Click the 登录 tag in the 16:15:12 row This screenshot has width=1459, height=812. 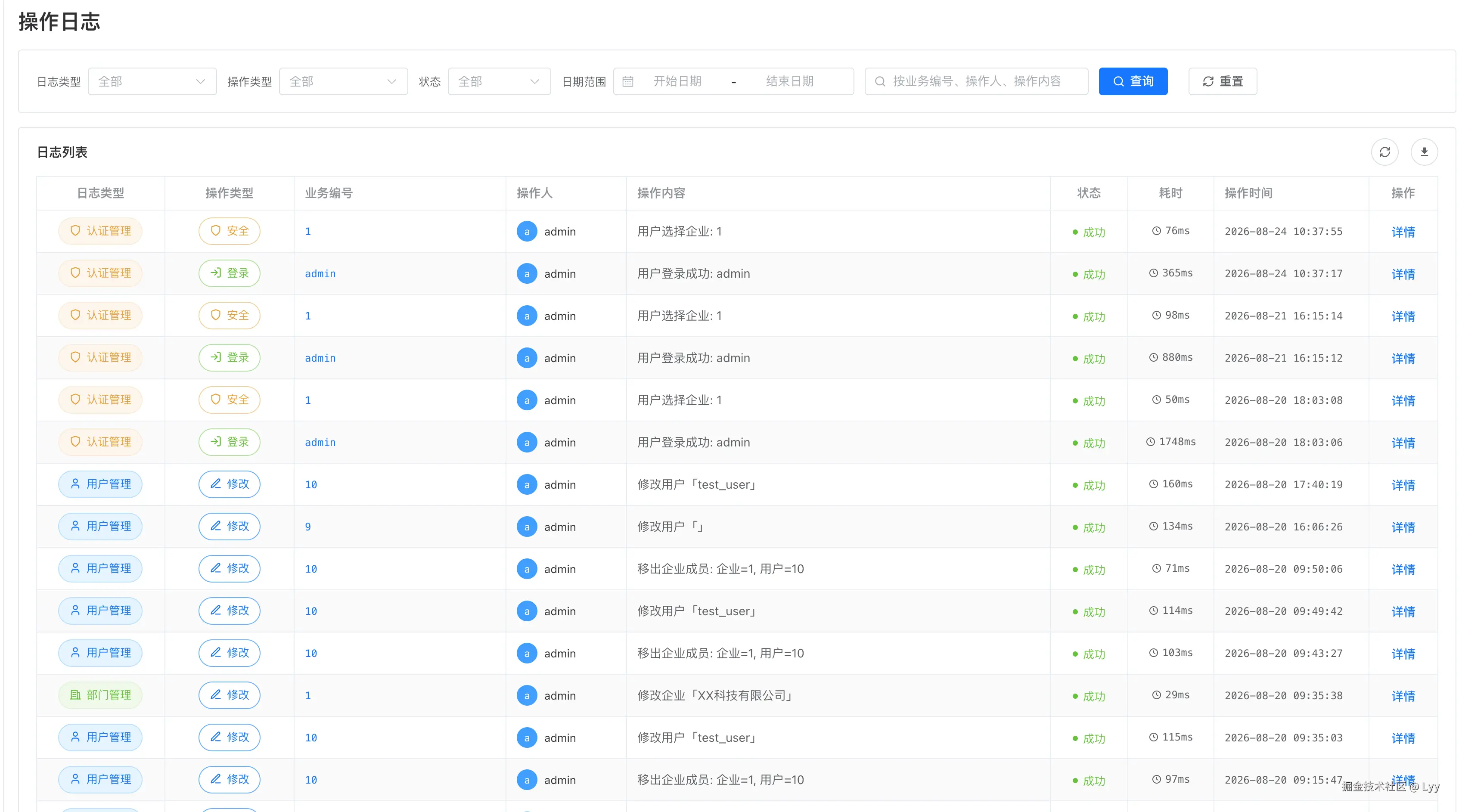(x=230, y=357)
